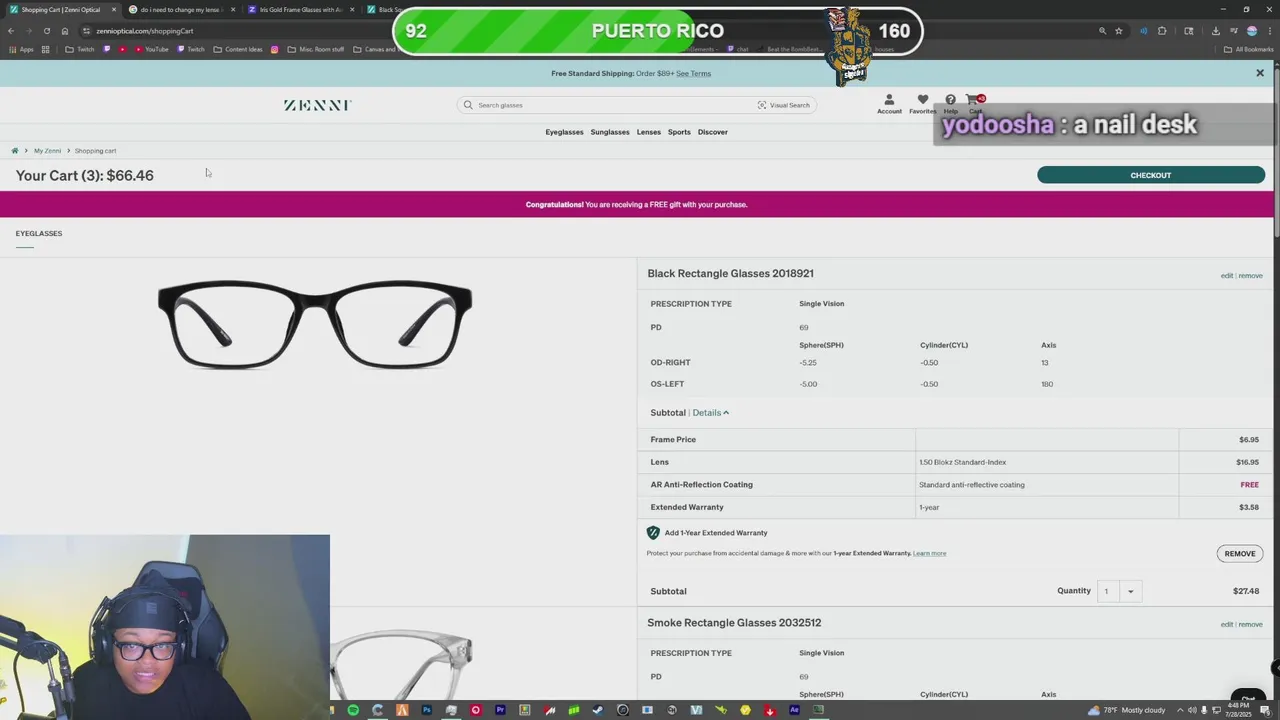Screen dimensions: 1280x720
Task: Collapse the Subtotal Details expander
Action: [711, 413]
